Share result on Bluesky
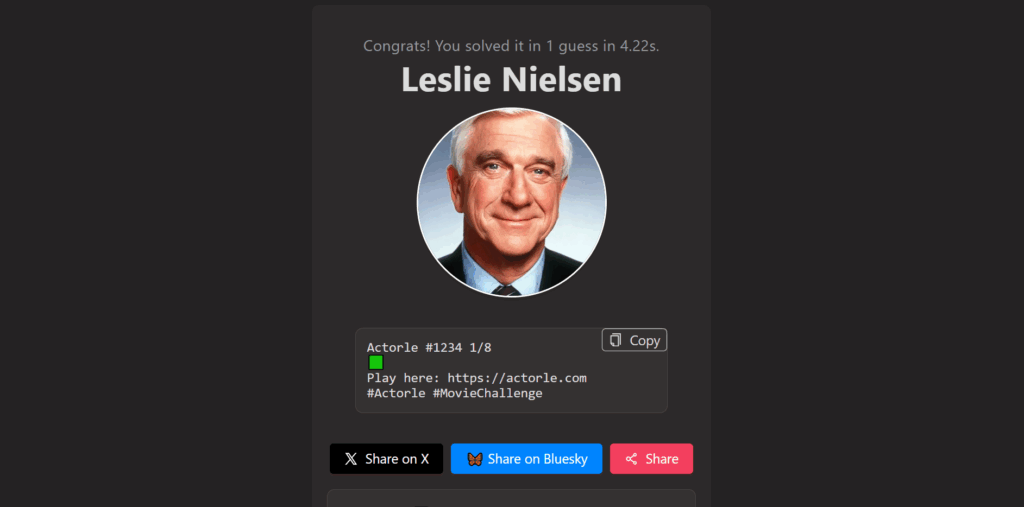This screenshot has height=507, width=1024. 526,459
